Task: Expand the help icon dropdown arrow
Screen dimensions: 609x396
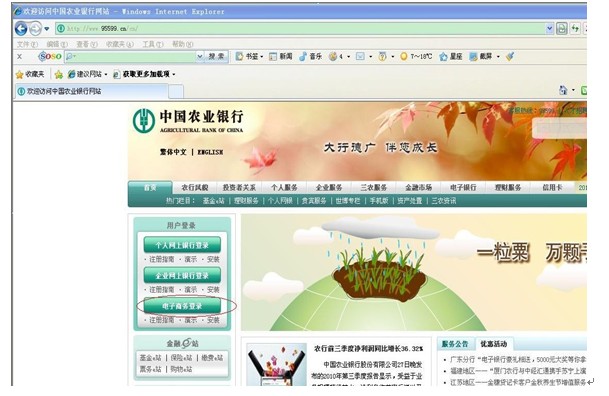Action: pos(393,57)
